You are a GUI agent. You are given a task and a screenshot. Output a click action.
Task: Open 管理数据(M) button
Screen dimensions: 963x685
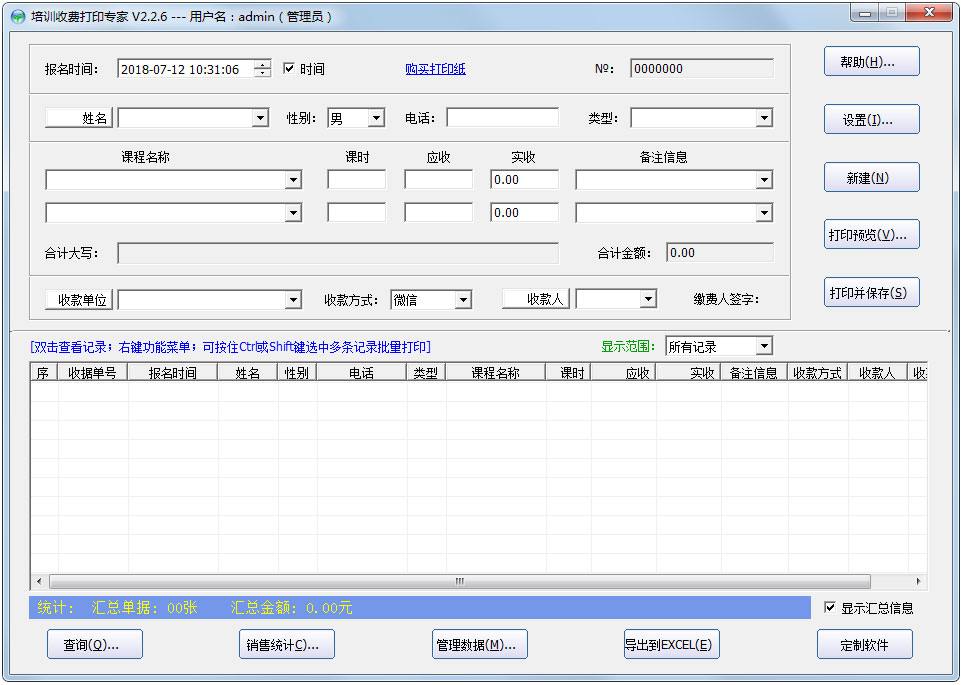(480, 644)
